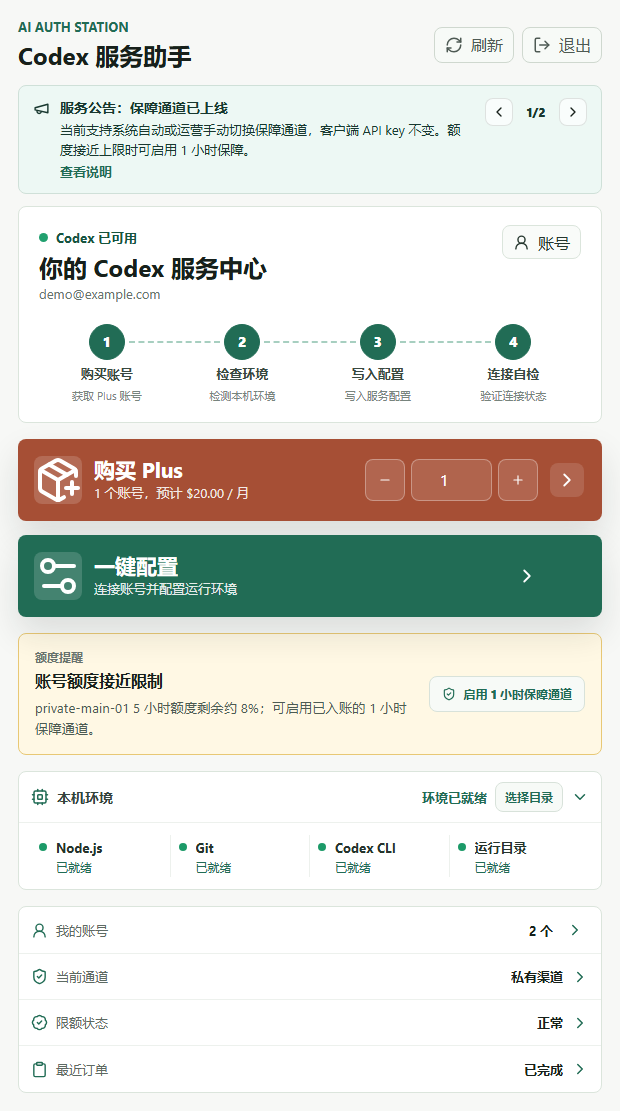Click the 本机环境 chip icon
Viewport: 620px width, 1111px height.
click(40, 797)
